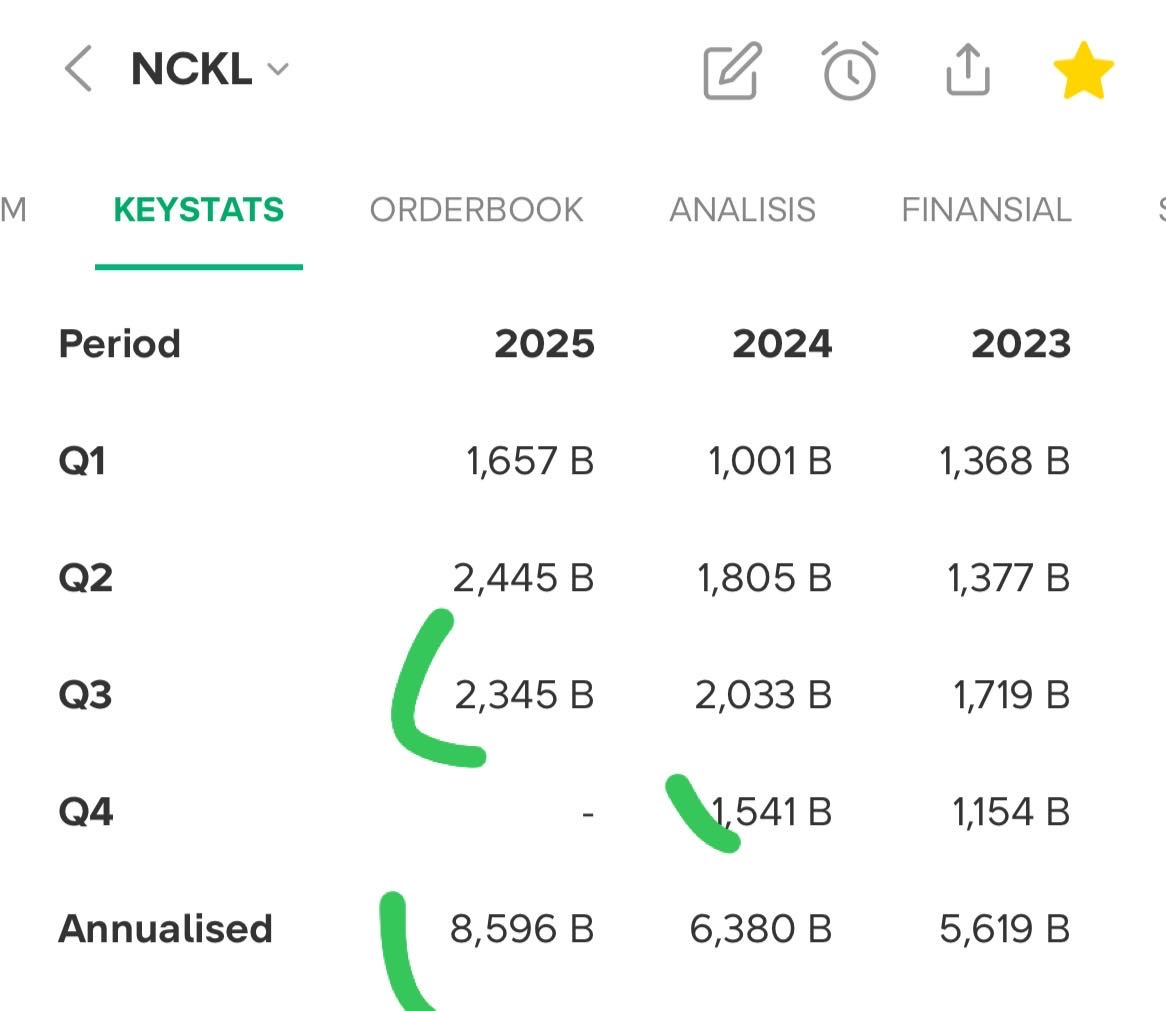This screenshot has height=1011, width=1166.
Task: Tap the back arrow icon
Action: (78, 70)
